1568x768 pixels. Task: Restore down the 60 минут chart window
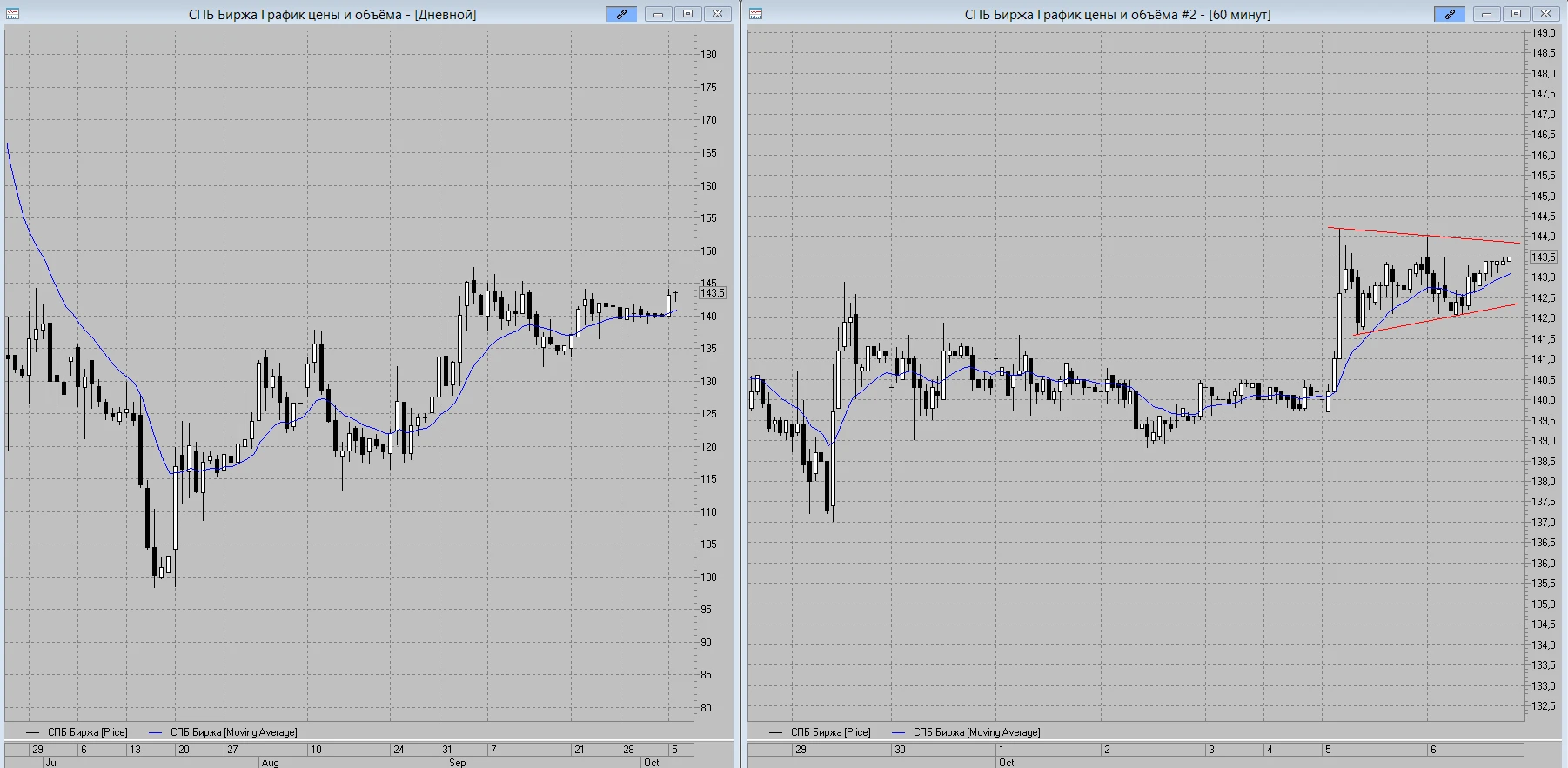click(1516, 14)
